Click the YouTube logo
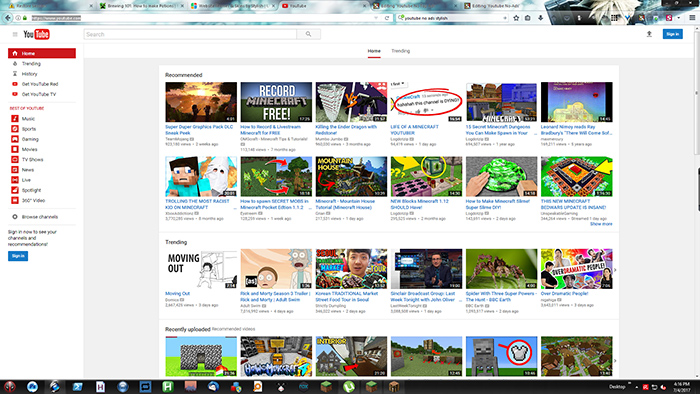 (36, 34)
